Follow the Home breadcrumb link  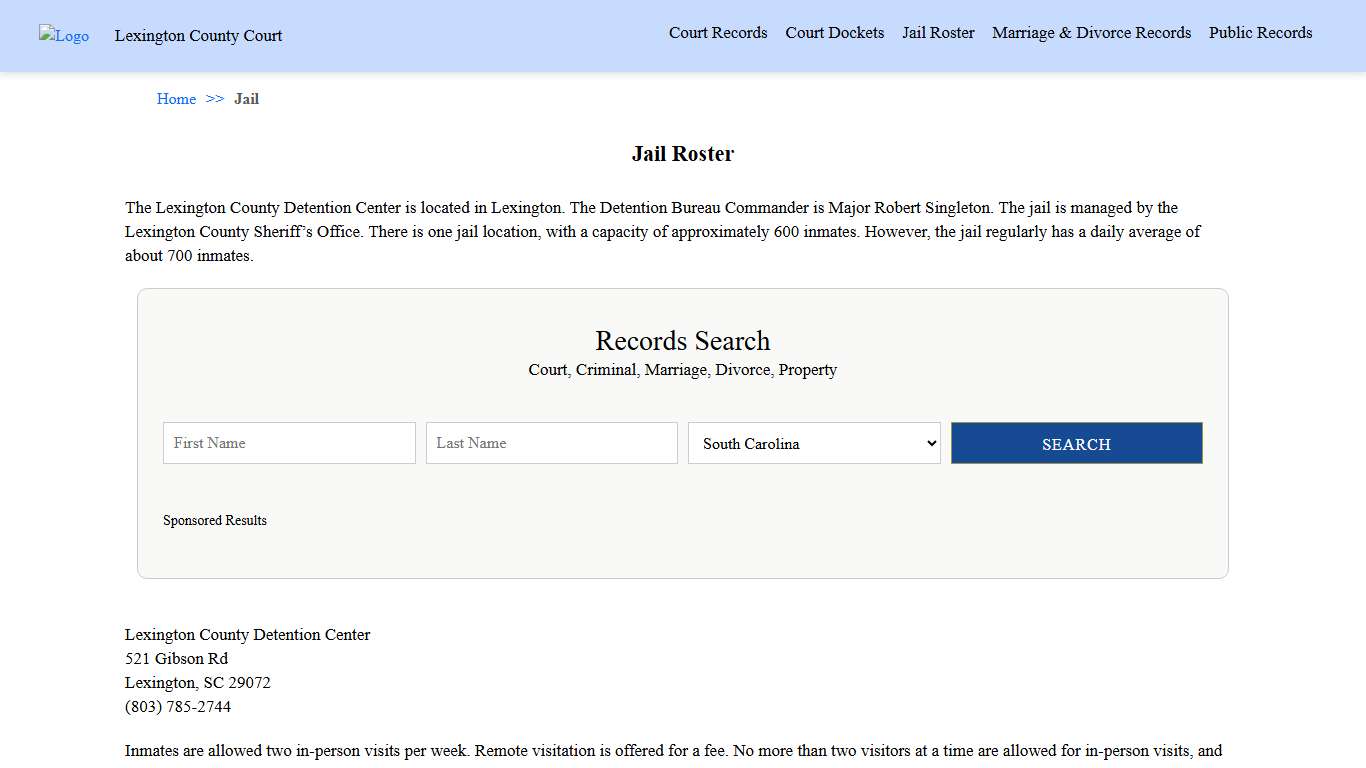(x=176, y=98)
